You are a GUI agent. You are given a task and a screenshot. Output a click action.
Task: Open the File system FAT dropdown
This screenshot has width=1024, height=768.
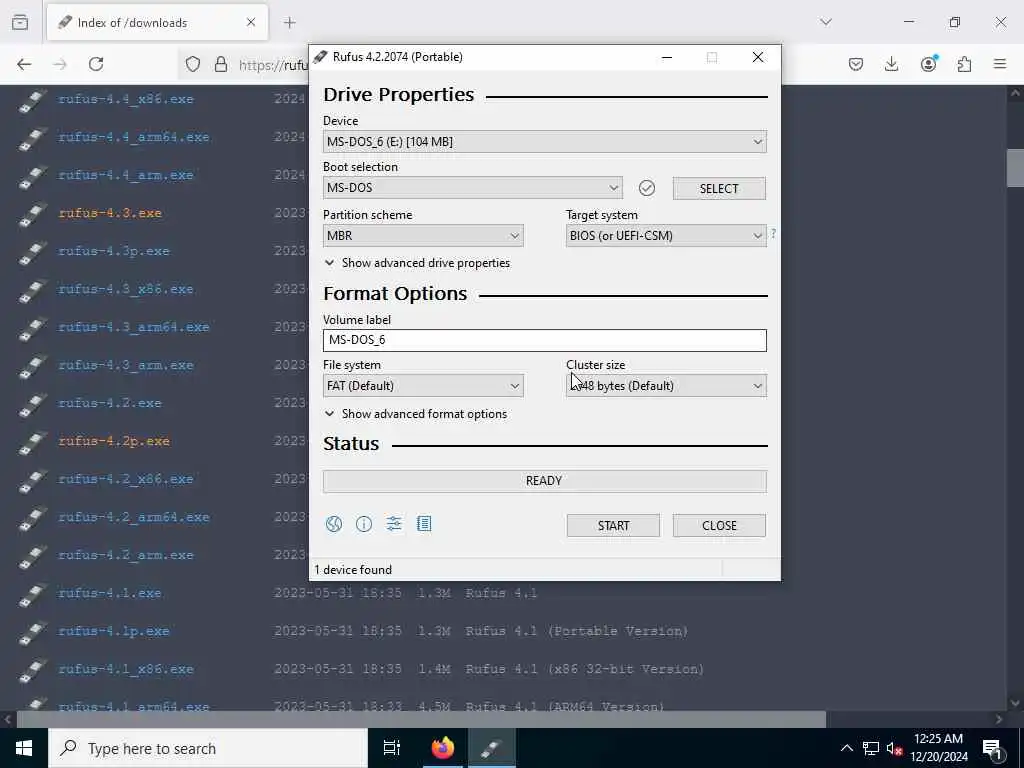[x=423, y=386]
